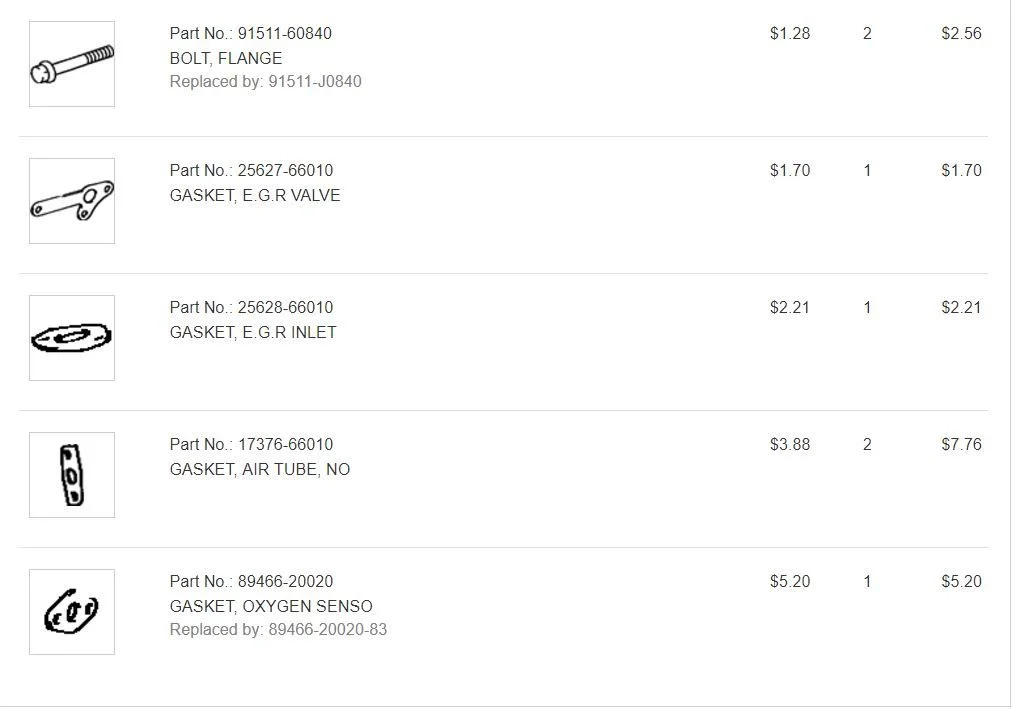Click the $5.20 oxygen sensor gasket total
This screenshot has width=1014, height=709.
coord(961,582)
